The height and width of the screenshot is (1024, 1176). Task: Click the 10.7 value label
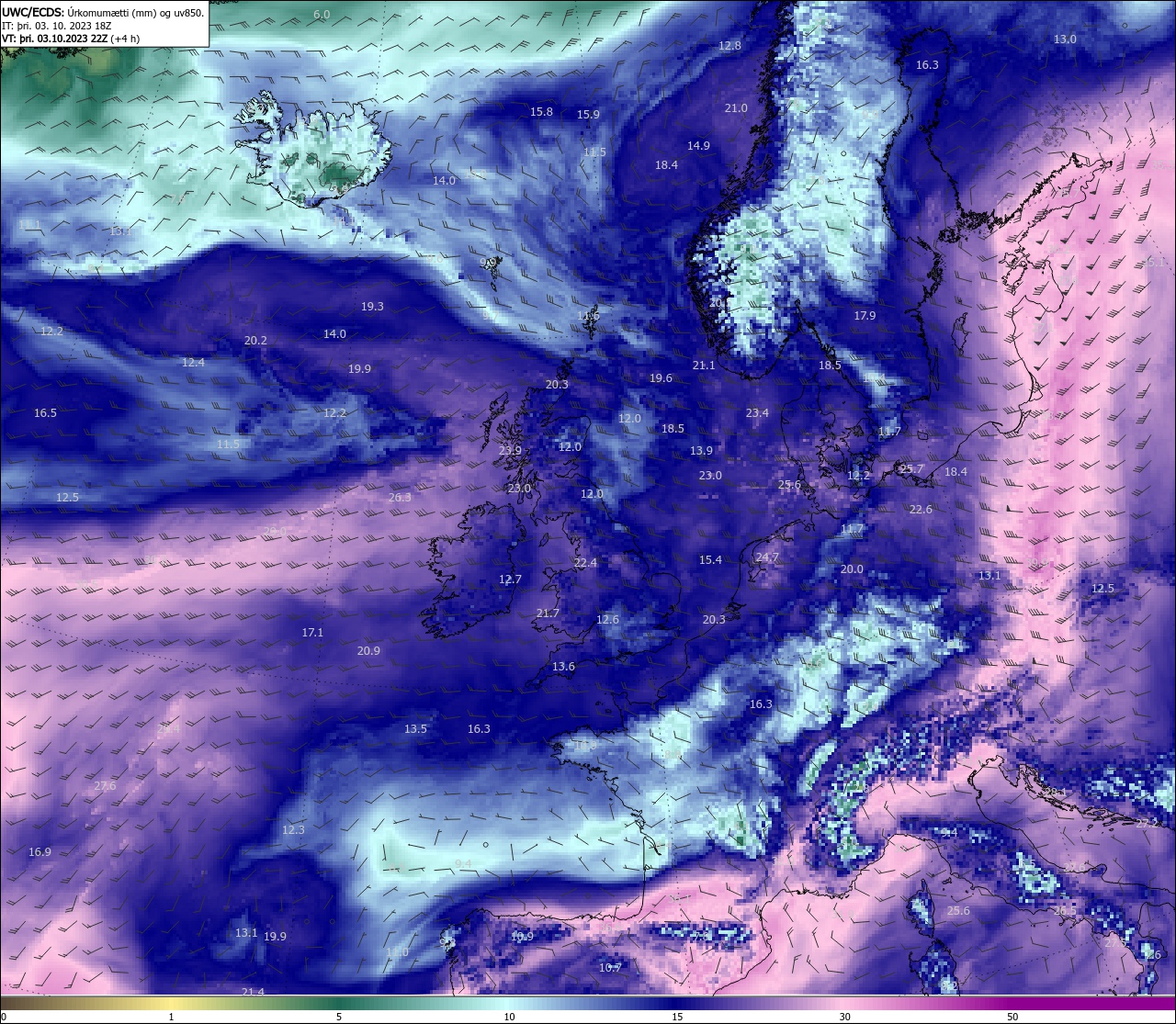pos(610,968)
